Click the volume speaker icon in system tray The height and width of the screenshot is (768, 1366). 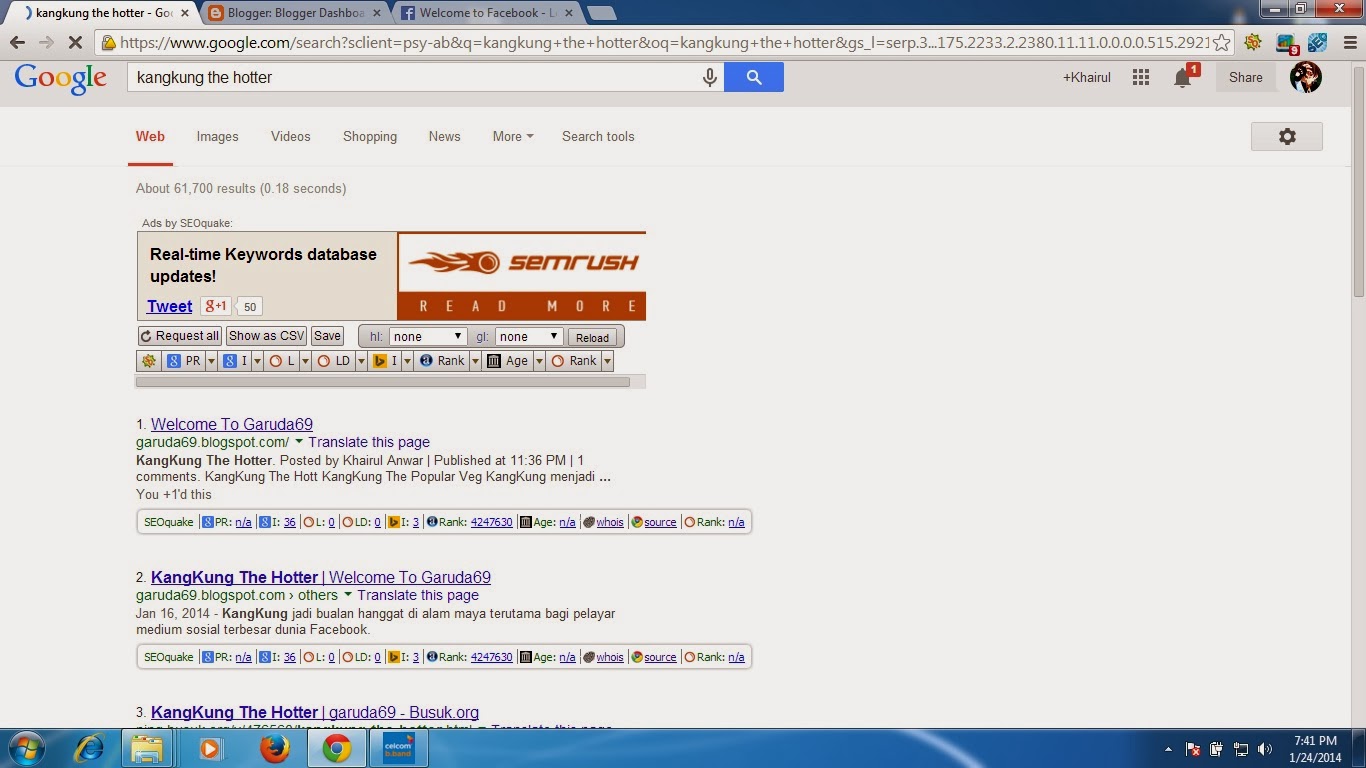click(x=1265, y=749)
